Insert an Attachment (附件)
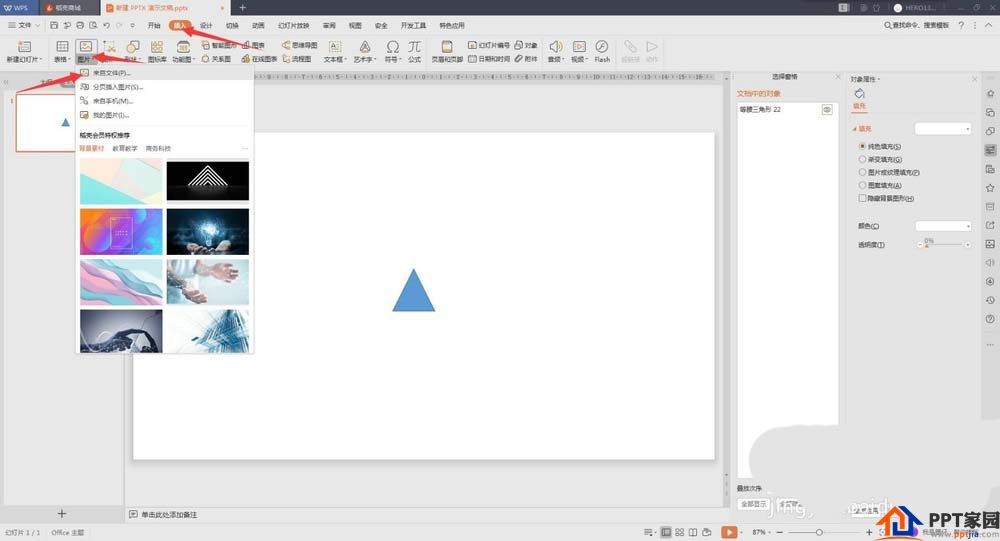The image size is (1000, 541). (x=526, y=59)
